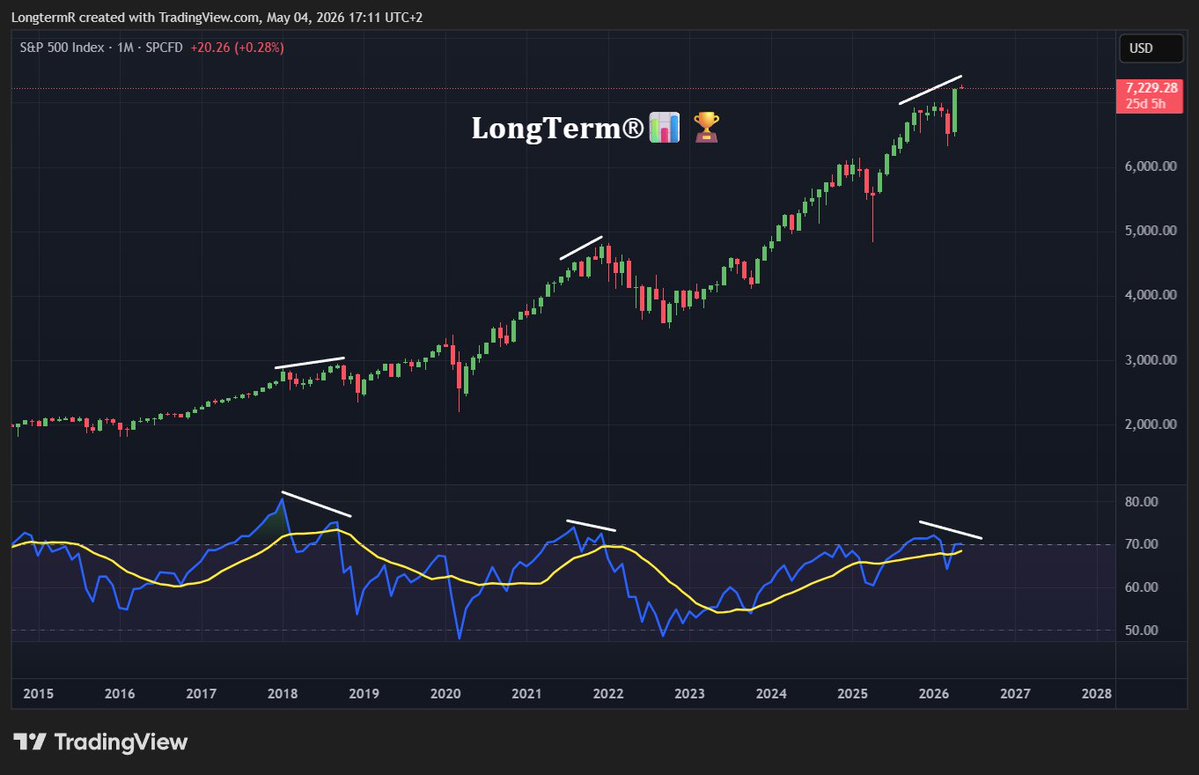Click the trophy emoji beside LongTerm®
The width and height of the screenshot is (1199, 775).
707,128
